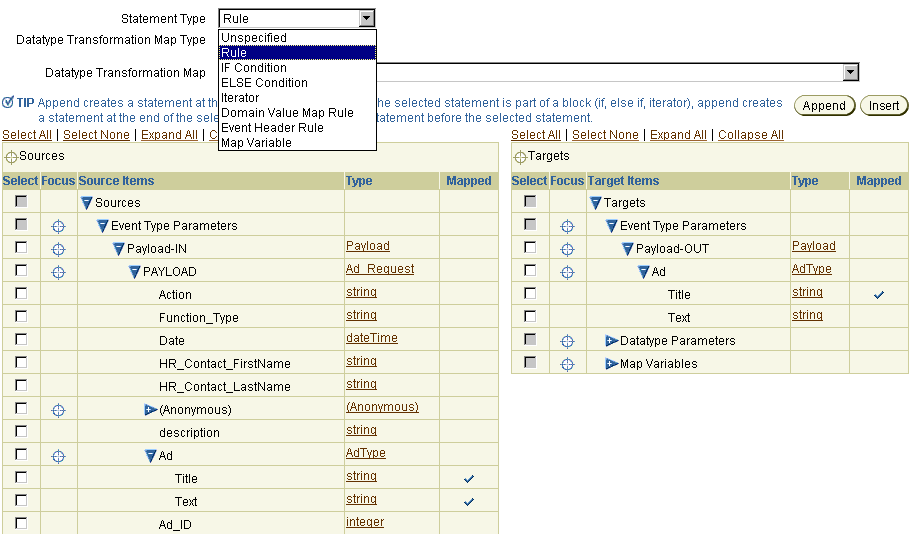The width and height of the screenshot is (914, 534).
Task: Open the integer type link for Ad_ID
Action: click(365, 522)
